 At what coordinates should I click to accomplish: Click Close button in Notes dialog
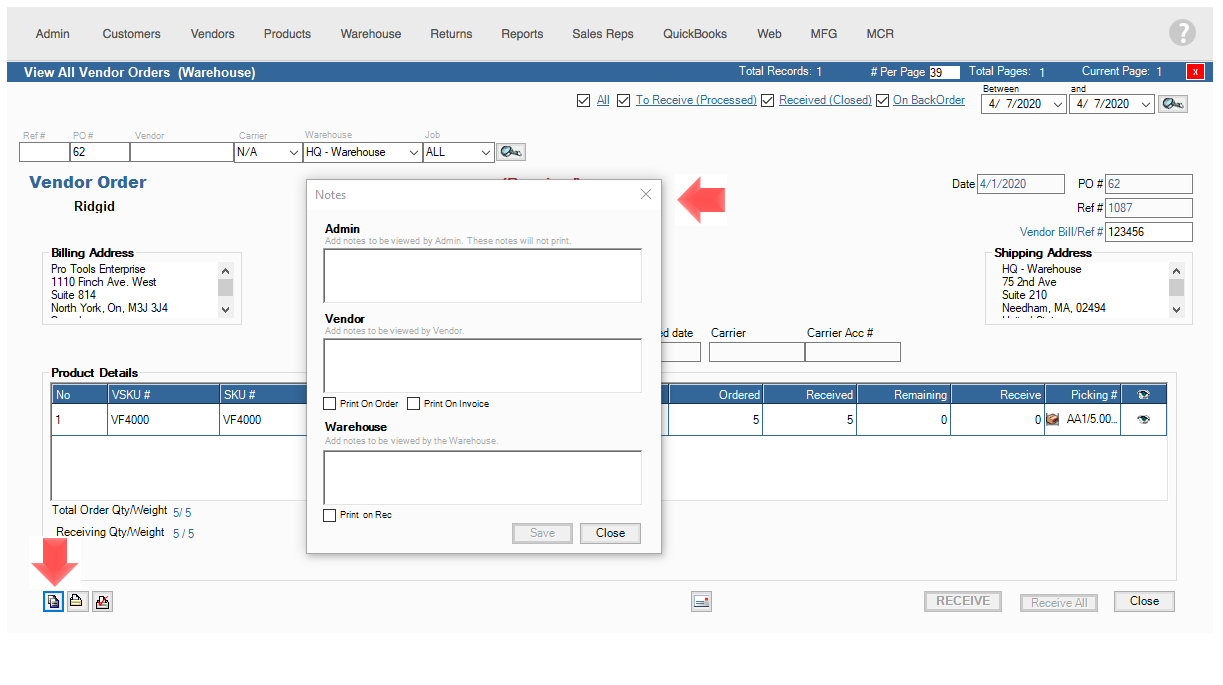coord(610,533)
